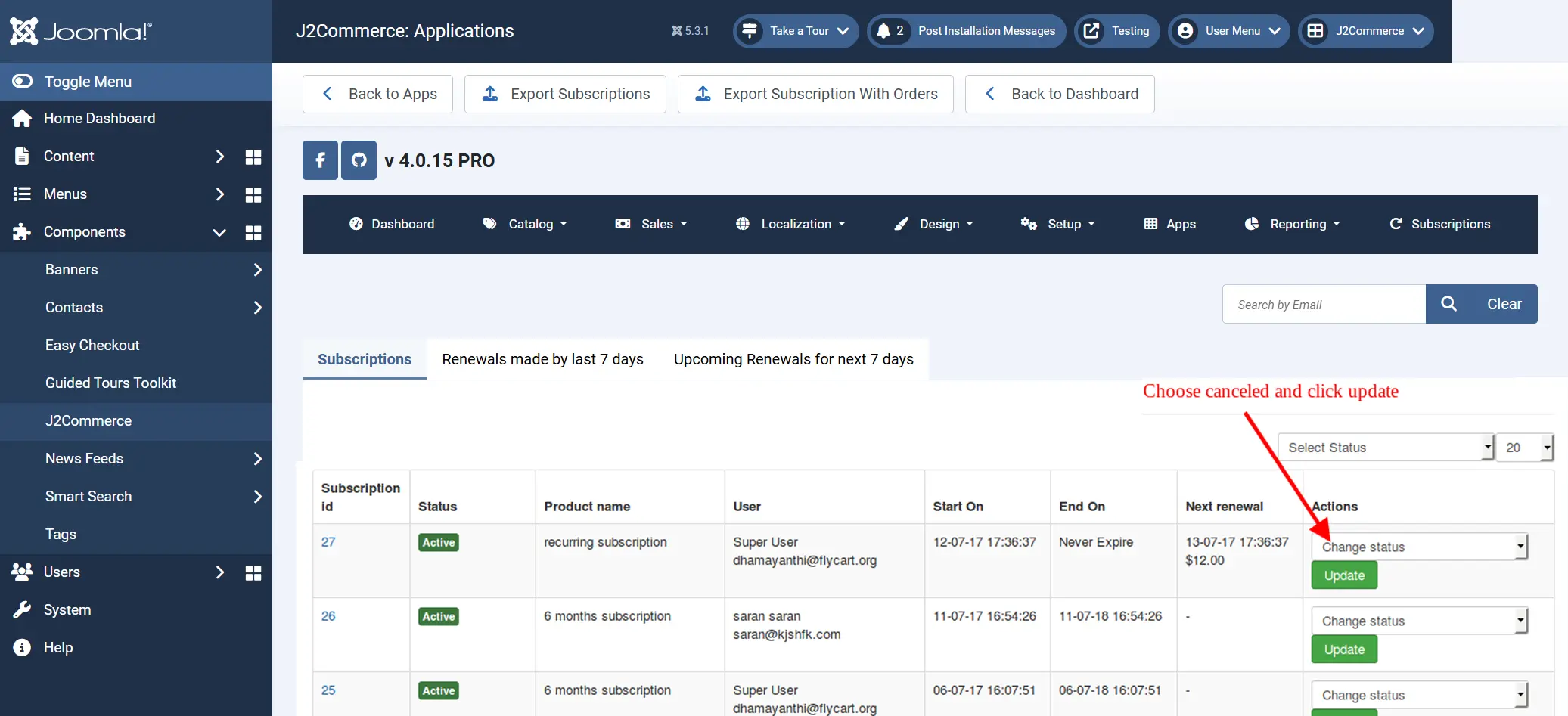Viewport: 1568px width, 716px height.
Task: Click the Joomla logo
Action: tap(81, 31)
